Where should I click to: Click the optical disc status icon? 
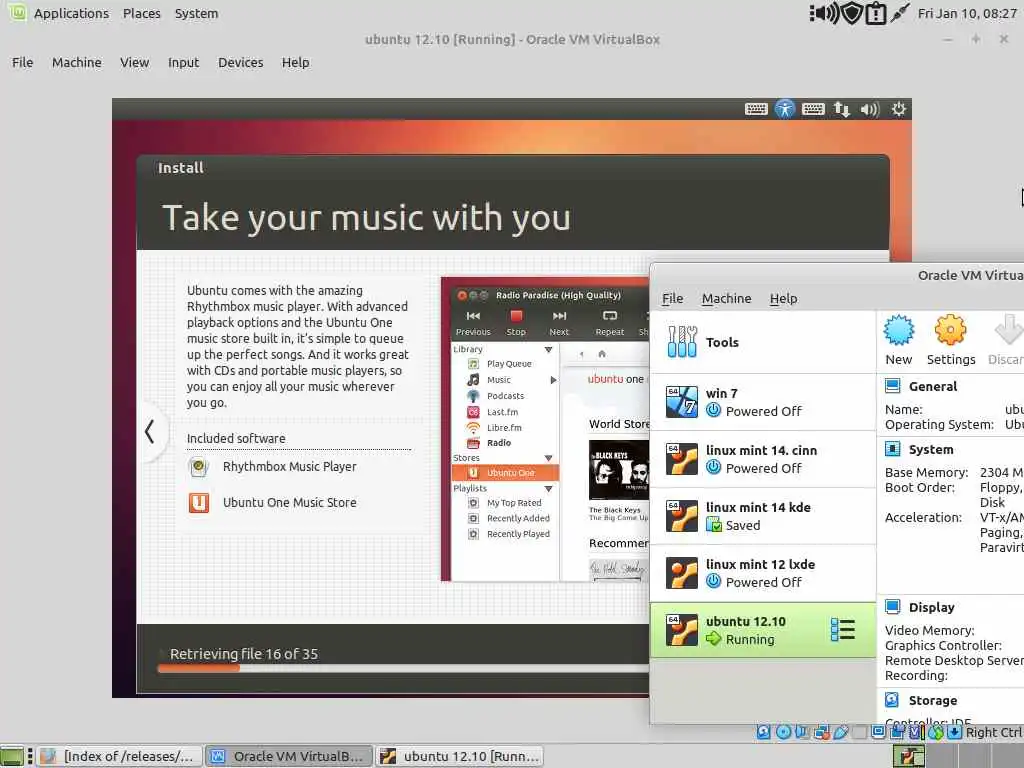coord(783,732)
